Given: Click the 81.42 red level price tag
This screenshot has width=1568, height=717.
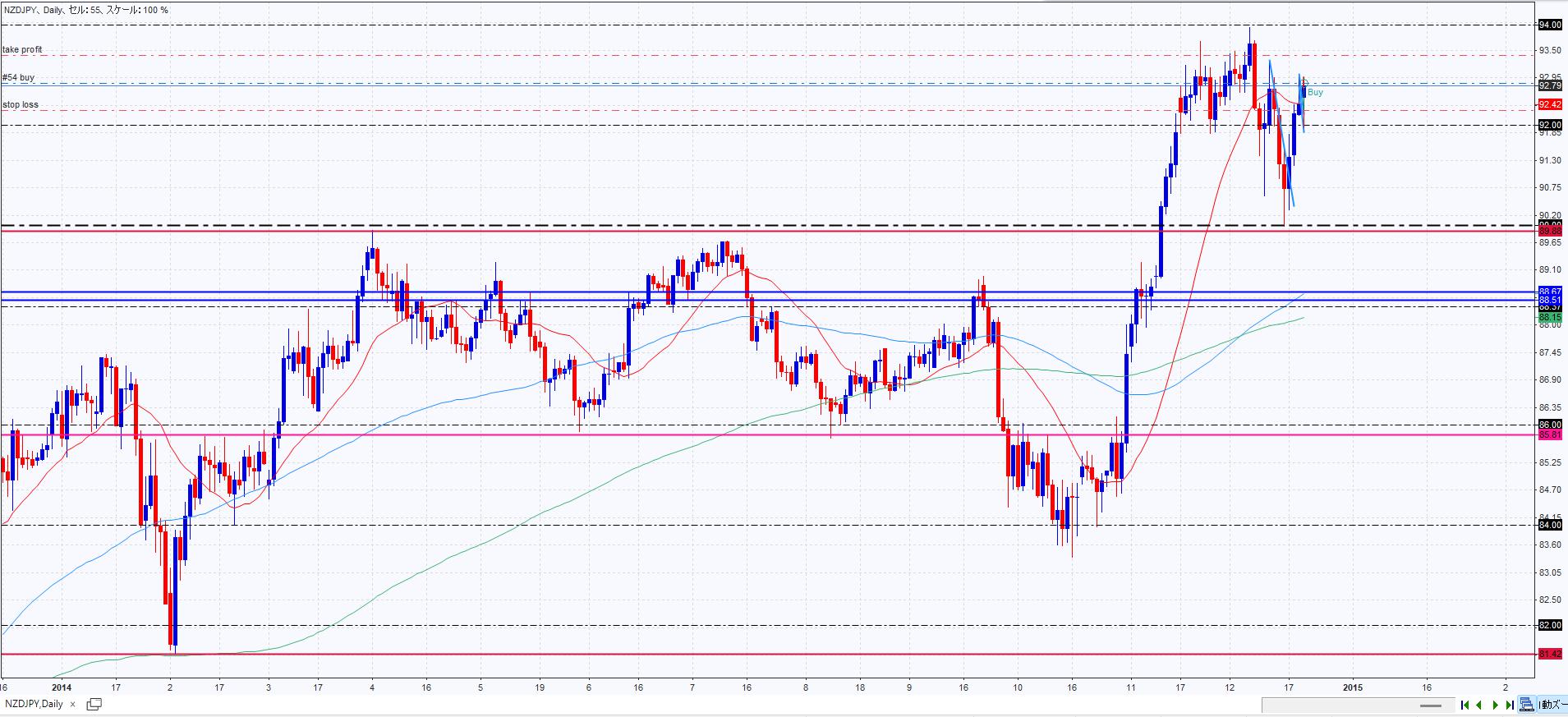Looking at the screenshot, I should pyautogui.click(x=1549, y=654).
